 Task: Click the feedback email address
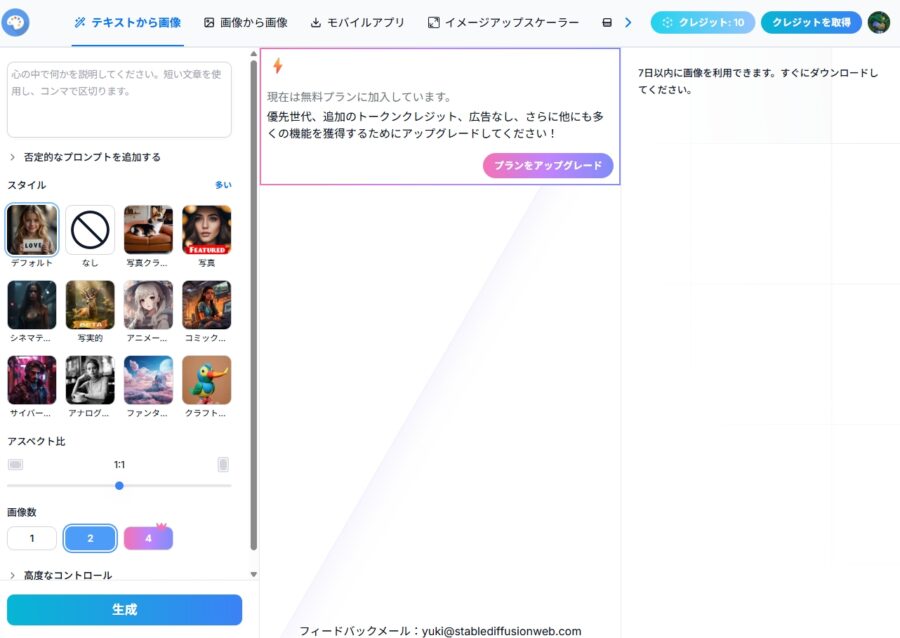coord(502,631)
